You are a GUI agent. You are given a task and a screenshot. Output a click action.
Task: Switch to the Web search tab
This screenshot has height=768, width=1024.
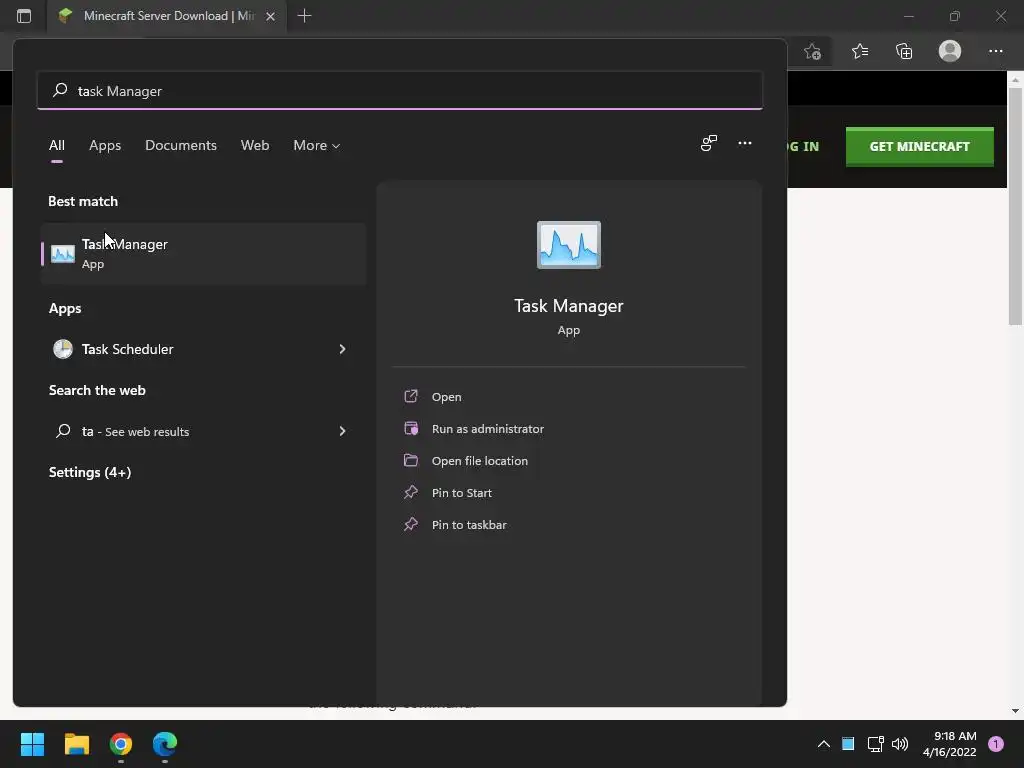pyautogui.click(x=255, y=146)
